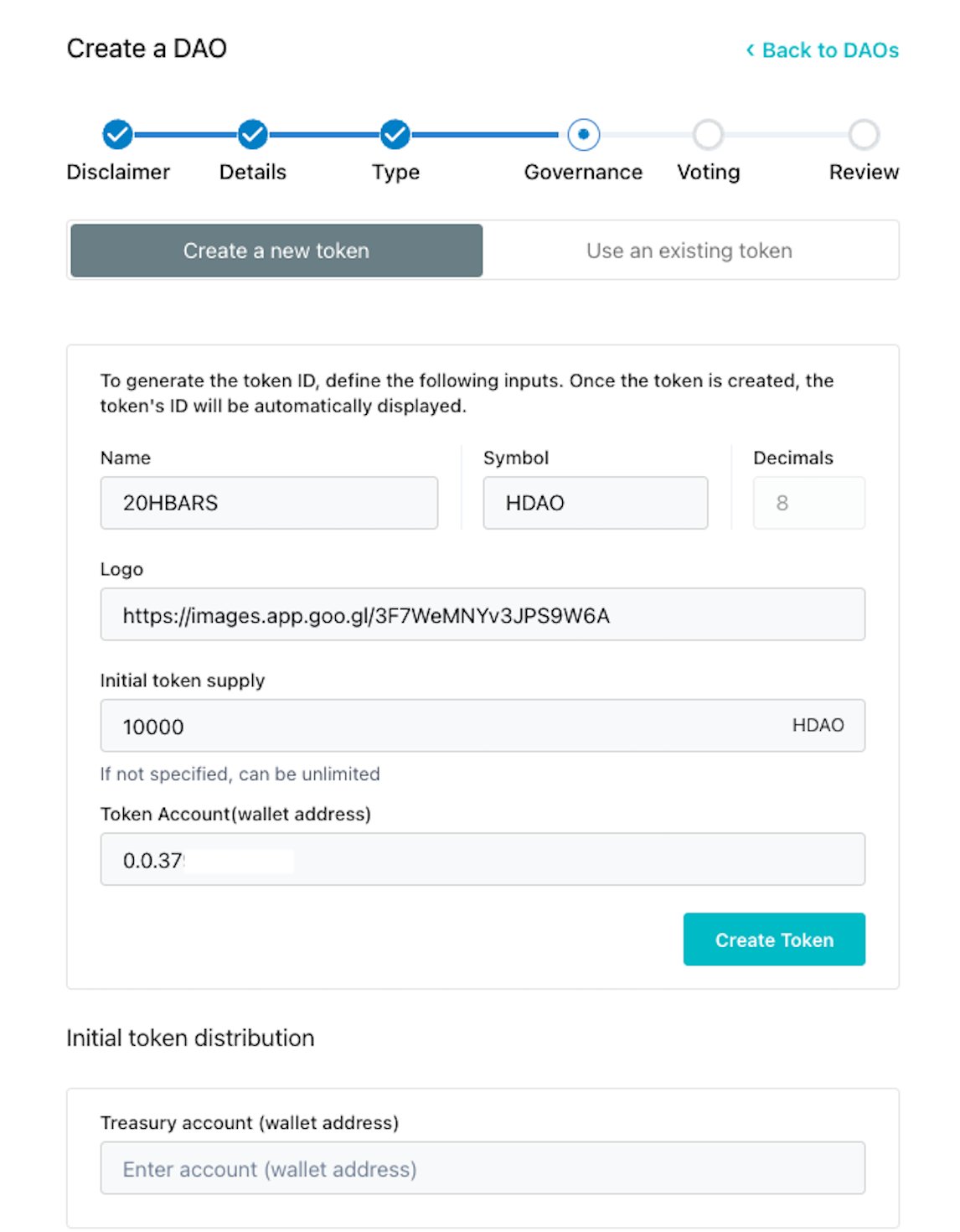Click the Decimals field showing 8

(x=809, y=503)
